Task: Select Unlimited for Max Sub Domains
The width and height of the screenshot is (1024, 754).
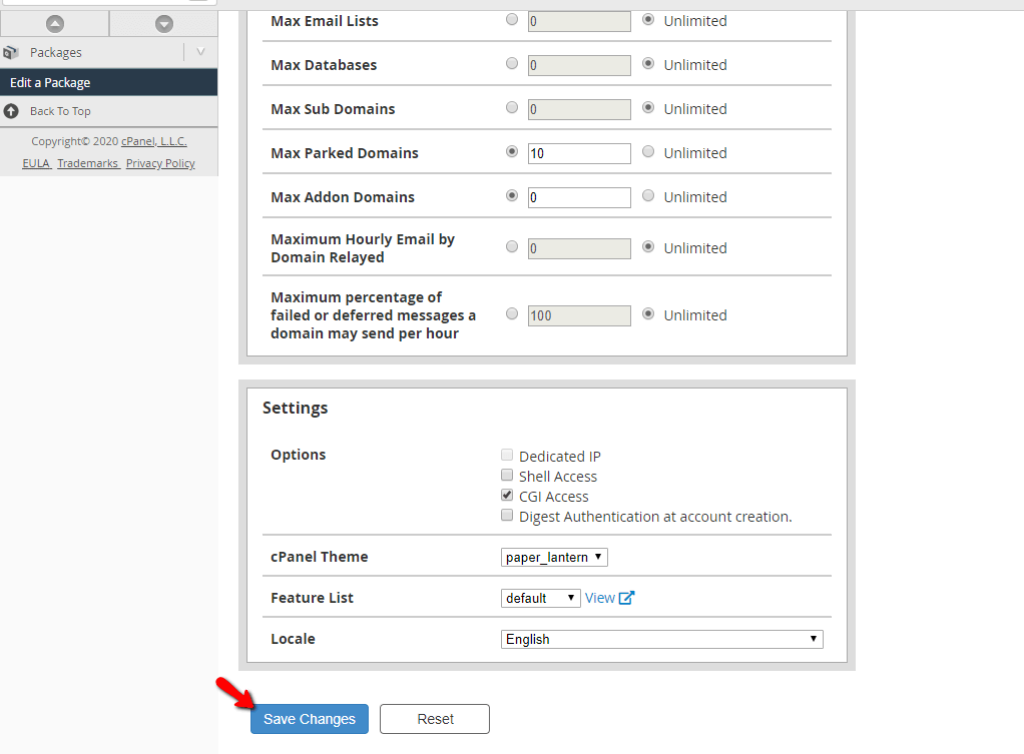Action: [648, 107]
